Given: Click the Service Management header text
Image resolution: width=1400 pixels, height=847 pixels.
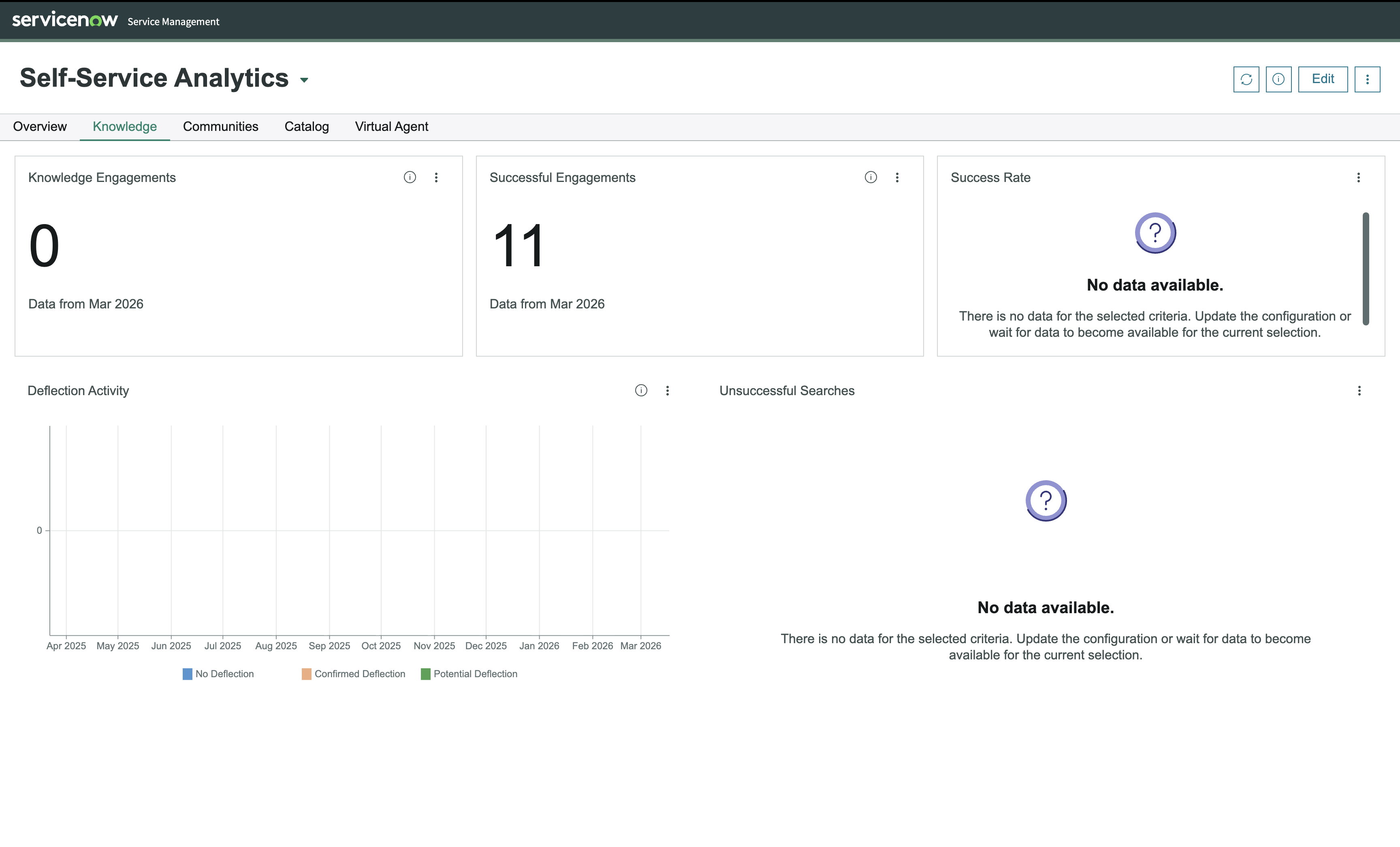Looking at the screenshot, I should [x=173, y=21].
